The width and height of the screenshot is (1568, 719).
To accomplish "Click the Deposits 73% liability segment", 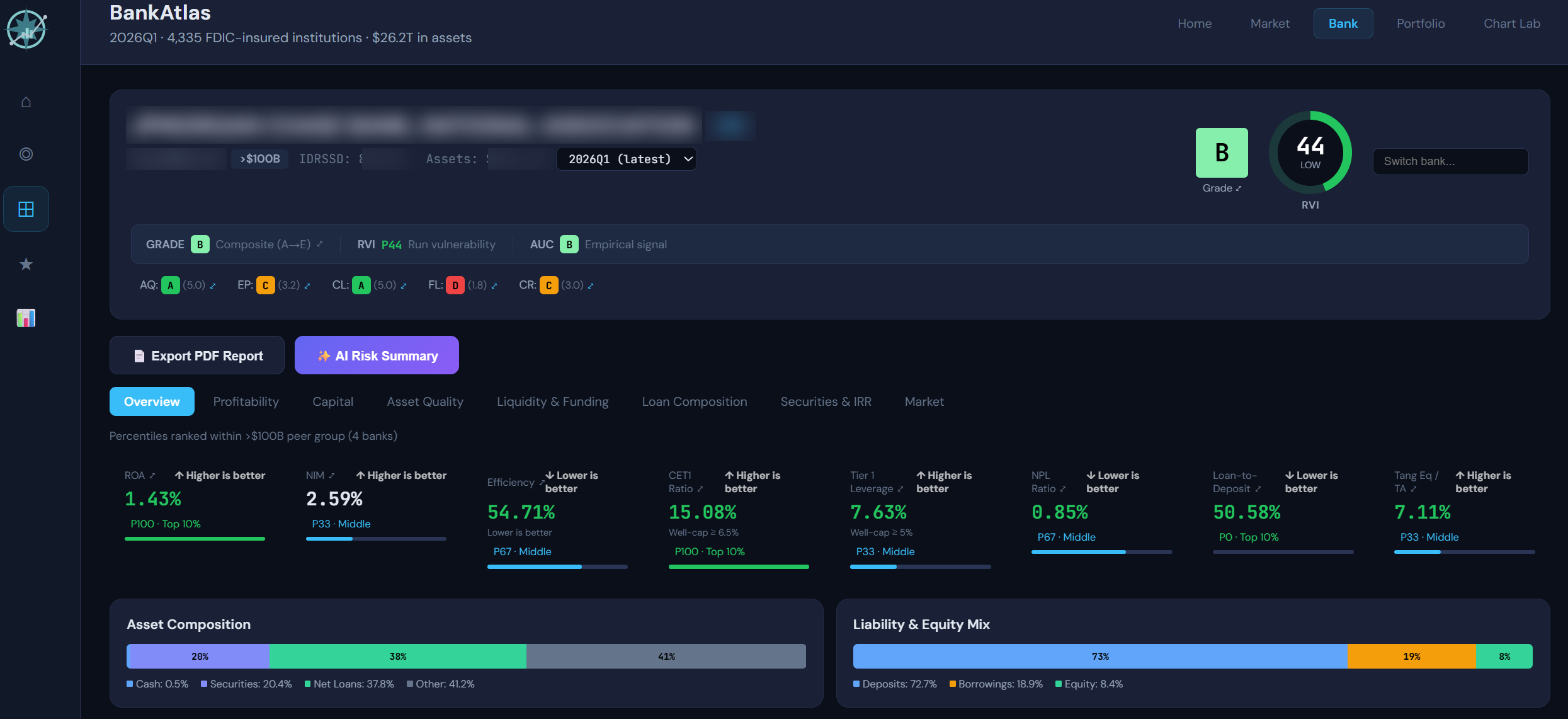I will 1100,656.
